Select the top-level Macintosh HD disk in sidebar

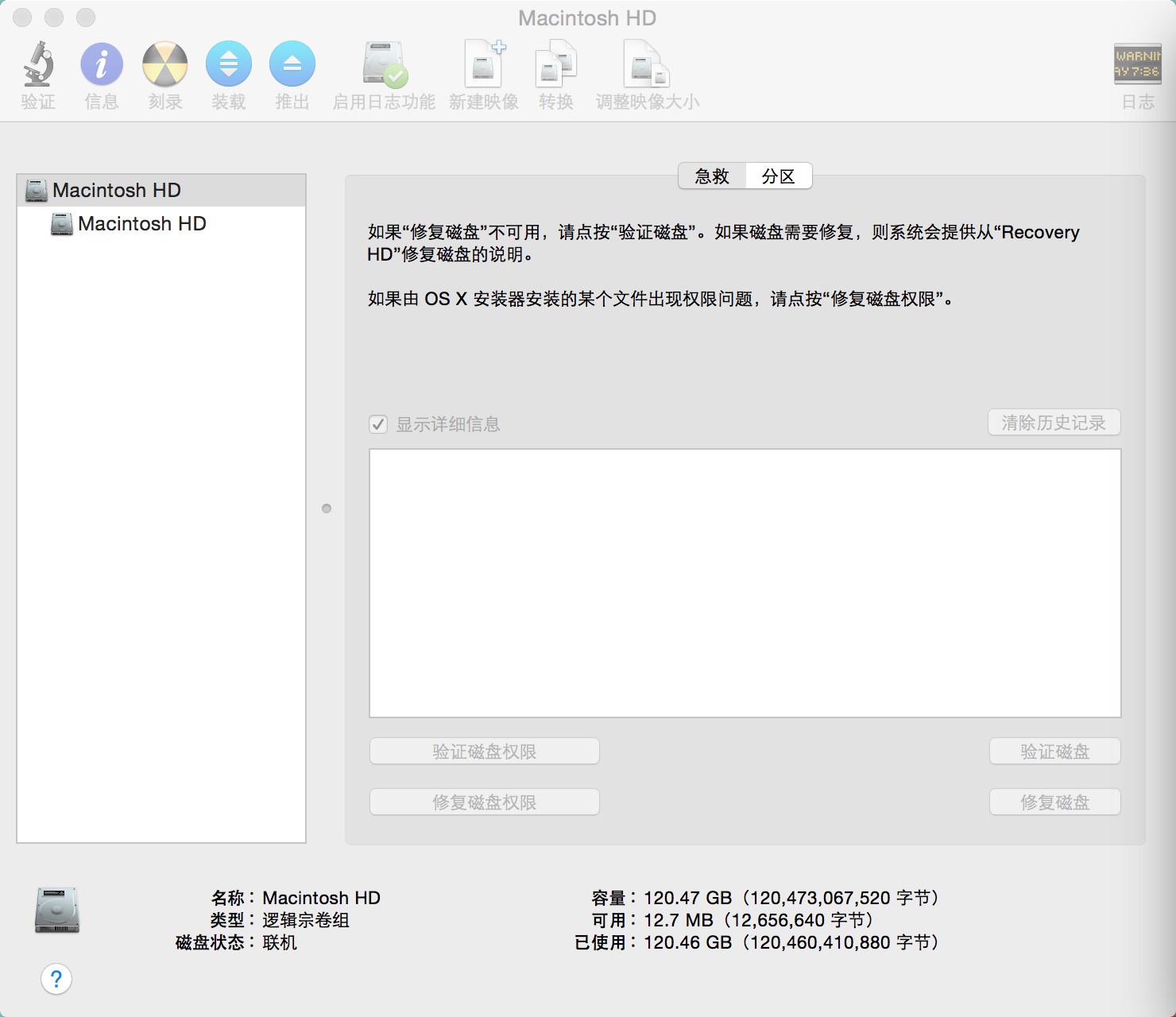(x=161, y=191)
